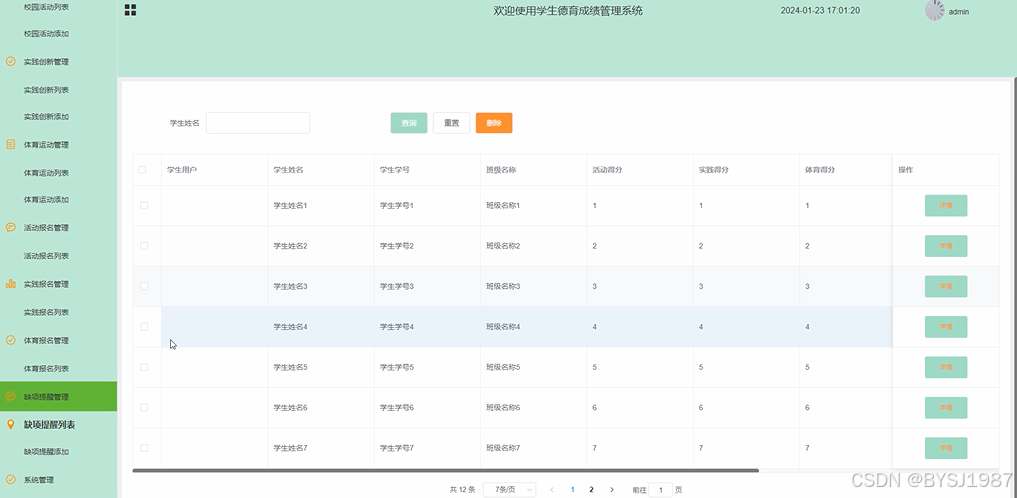Screen dimensions: 1017x498
Task: Open 详情 for 学生姓名4 row
Action: click(x=946, y=327)
